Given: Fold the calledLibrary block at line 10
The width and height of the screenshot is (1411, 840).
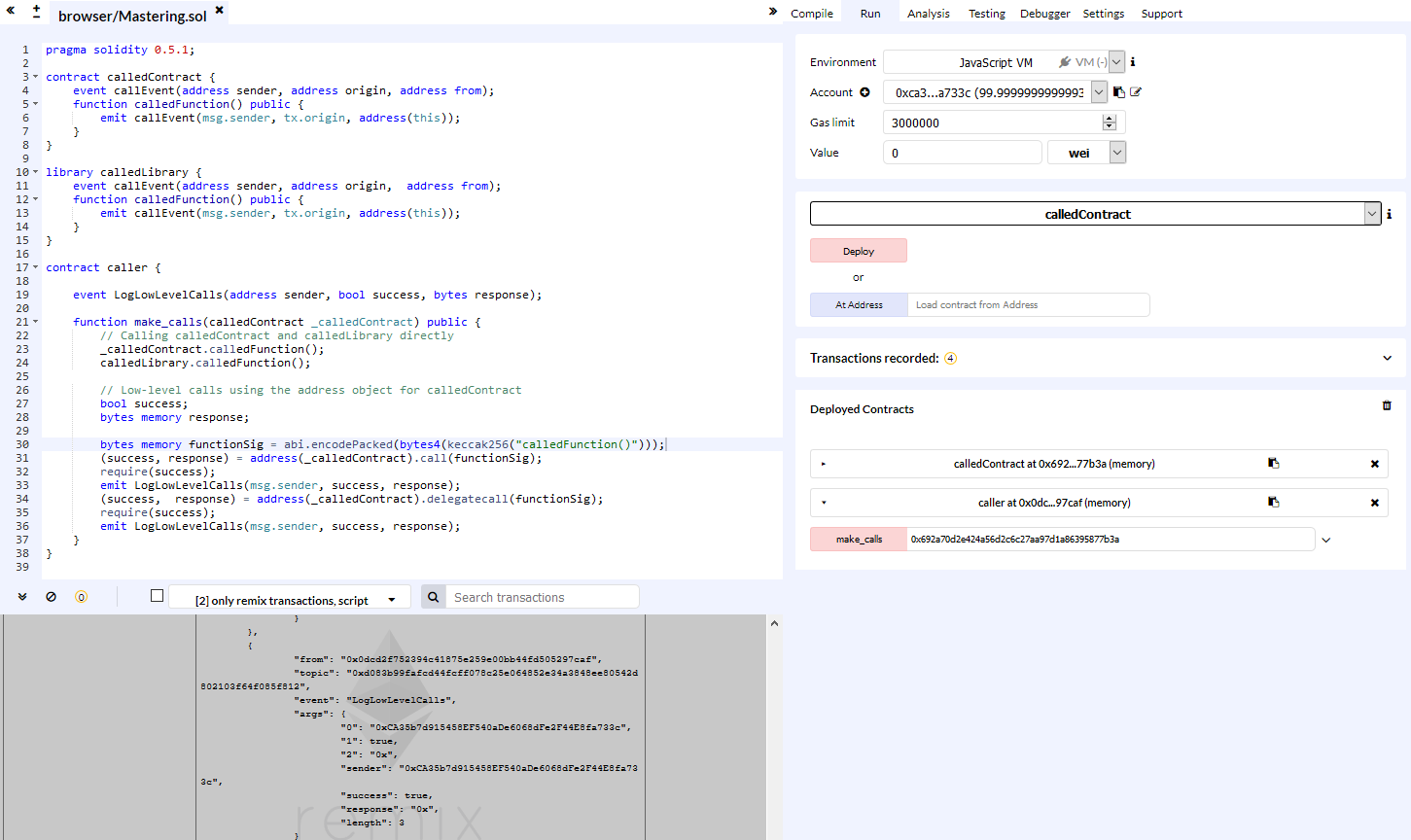Looking at the screenshot, I should [36, 172].
